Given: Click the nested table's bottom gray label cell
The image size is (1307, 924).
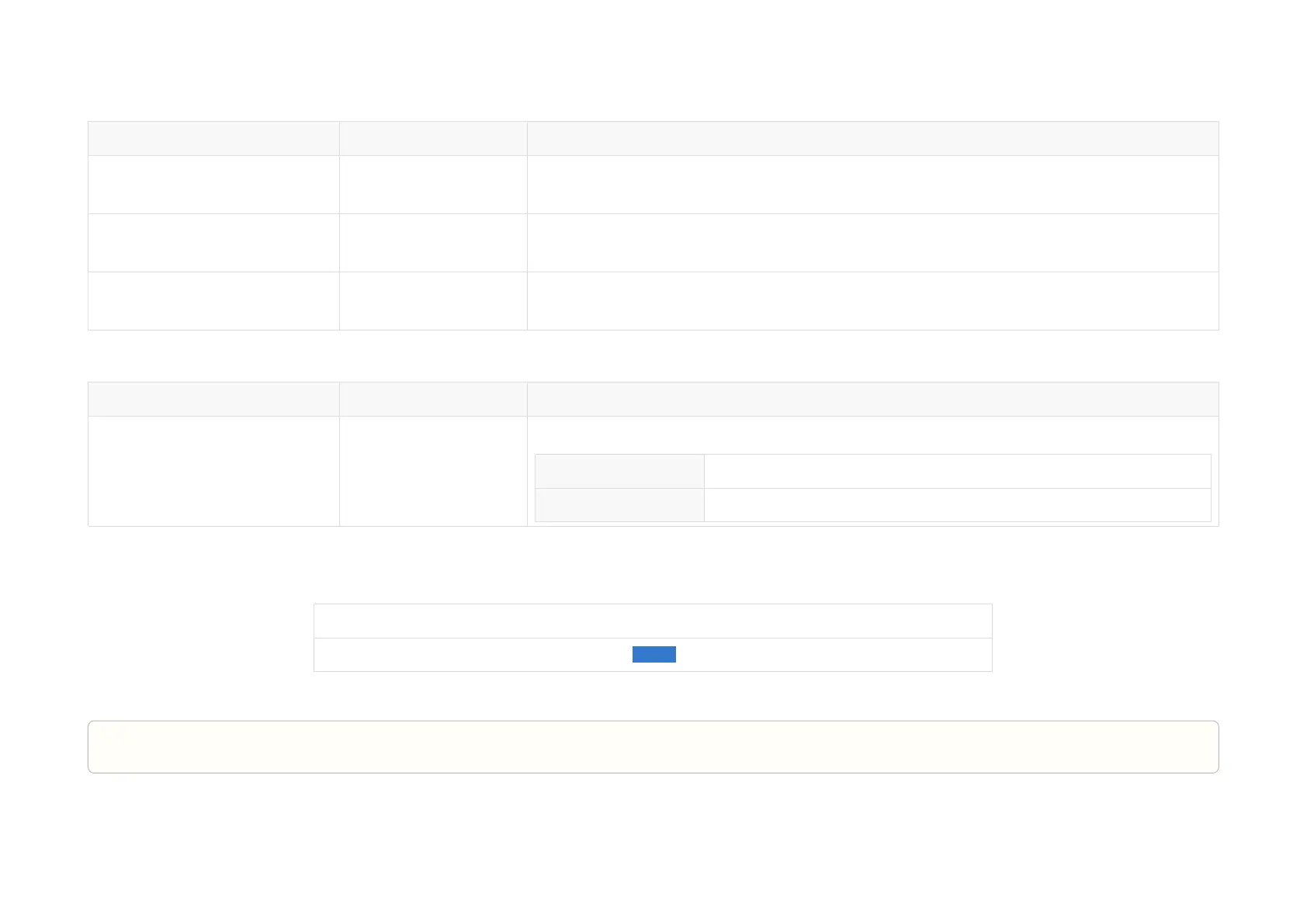Looking at the screenshot, I should [x=619, y=504].
